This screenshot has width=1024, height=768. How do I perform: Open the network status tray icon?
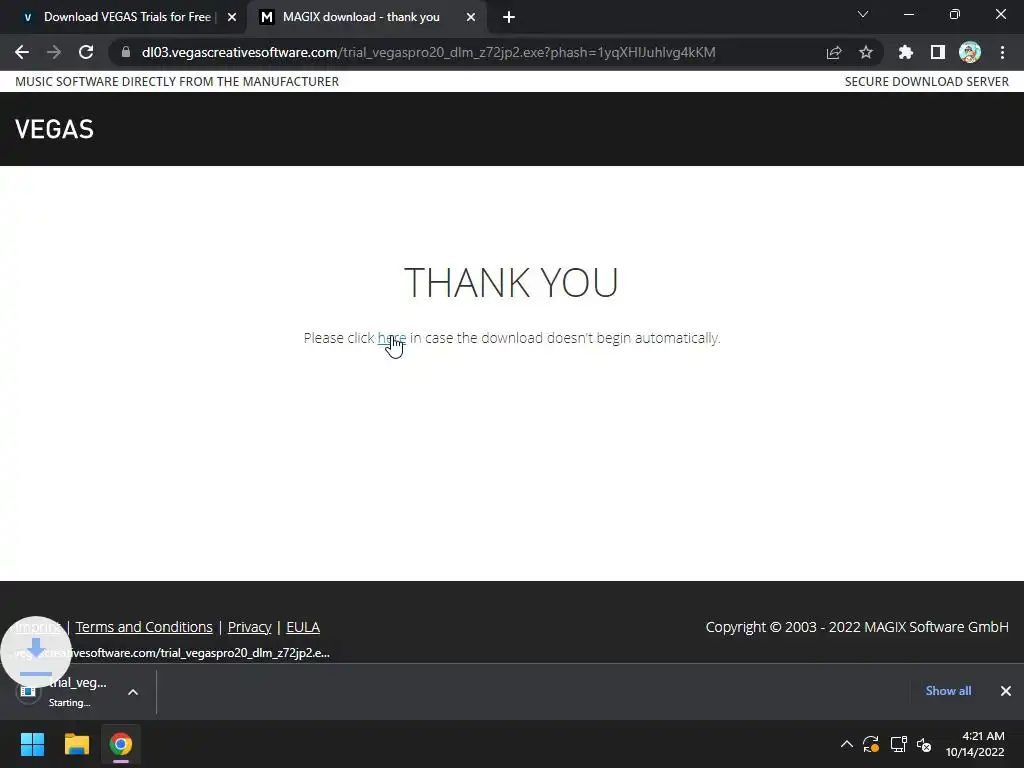click(898, 744)
